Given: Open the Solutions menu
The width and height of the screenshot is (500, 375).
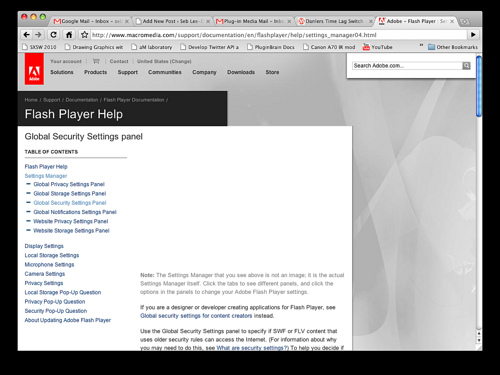Looking at the screenshot, I should [x=62, y=72].
